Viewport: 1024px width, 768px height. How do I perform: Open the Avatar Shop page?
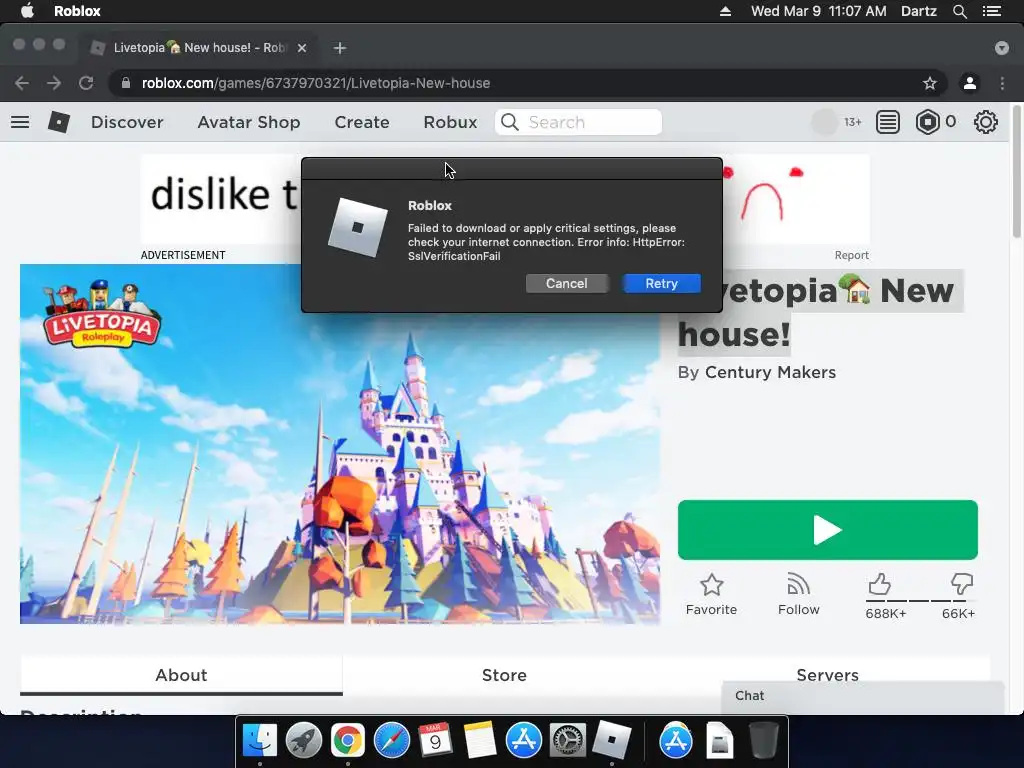click(249, 122)
